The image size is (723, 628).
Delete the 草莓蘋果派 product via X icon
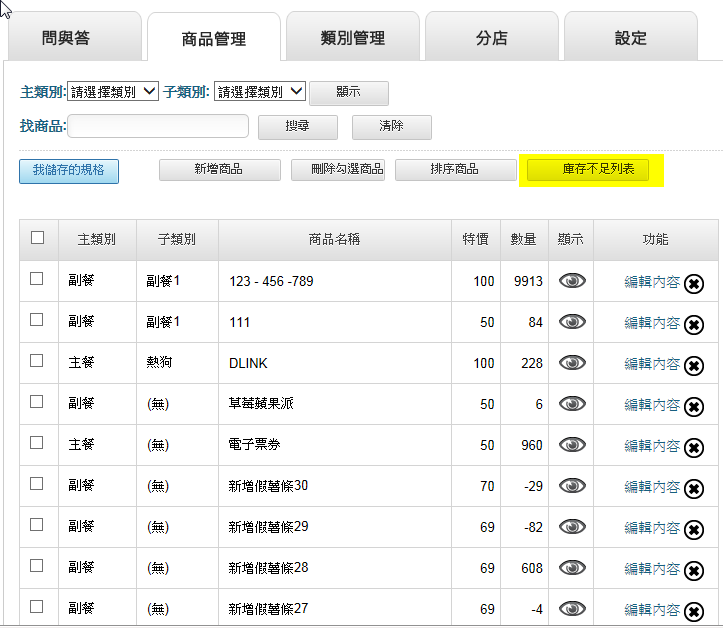(694, 407)
